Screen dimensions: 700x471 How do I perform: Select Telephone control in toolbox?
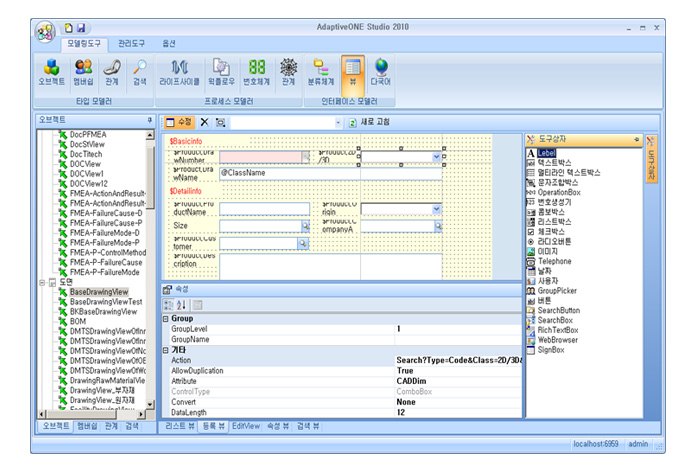[x=554, y=261]
